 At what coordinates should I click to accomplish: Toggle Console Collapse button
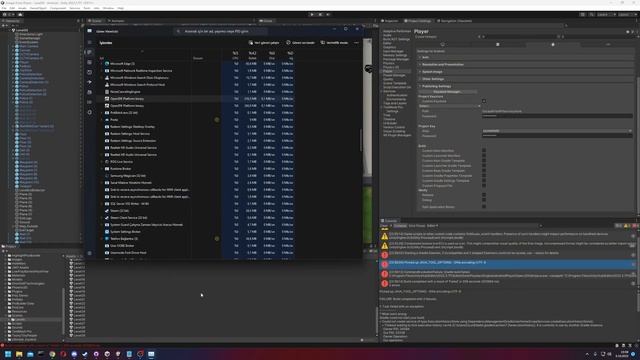(x=400, y=226)
